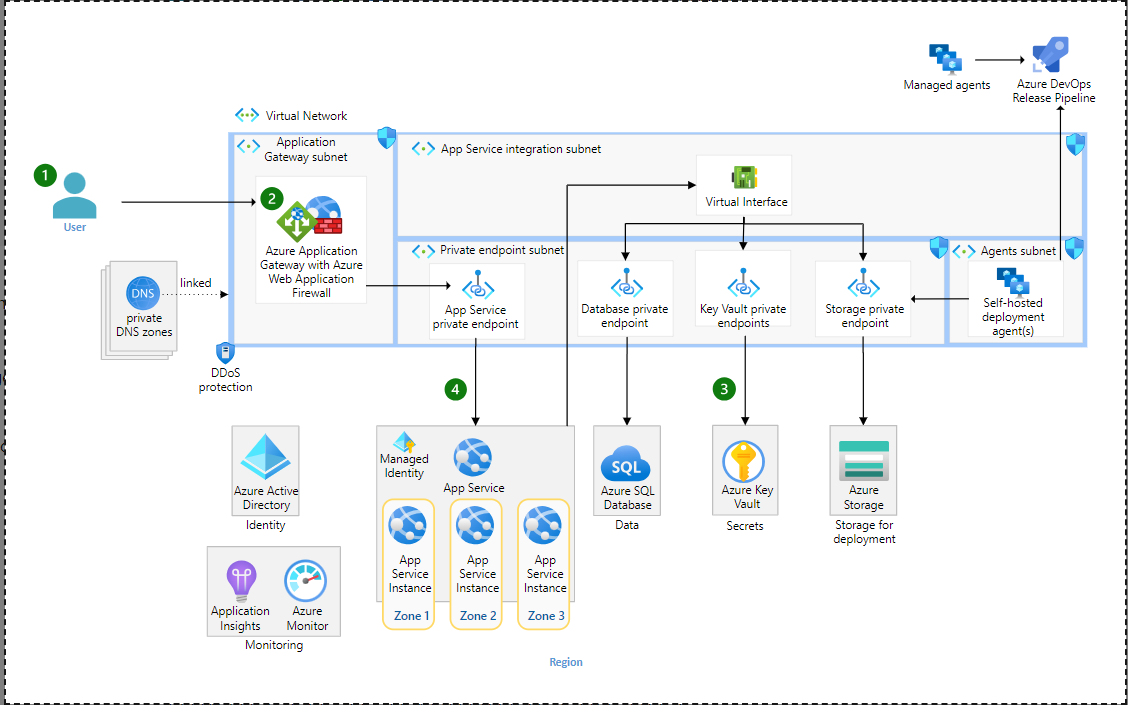Screen dimensions: 1128x705
Task: Select the App Service Instance icon in Zone 1
Action: (408, 525)
